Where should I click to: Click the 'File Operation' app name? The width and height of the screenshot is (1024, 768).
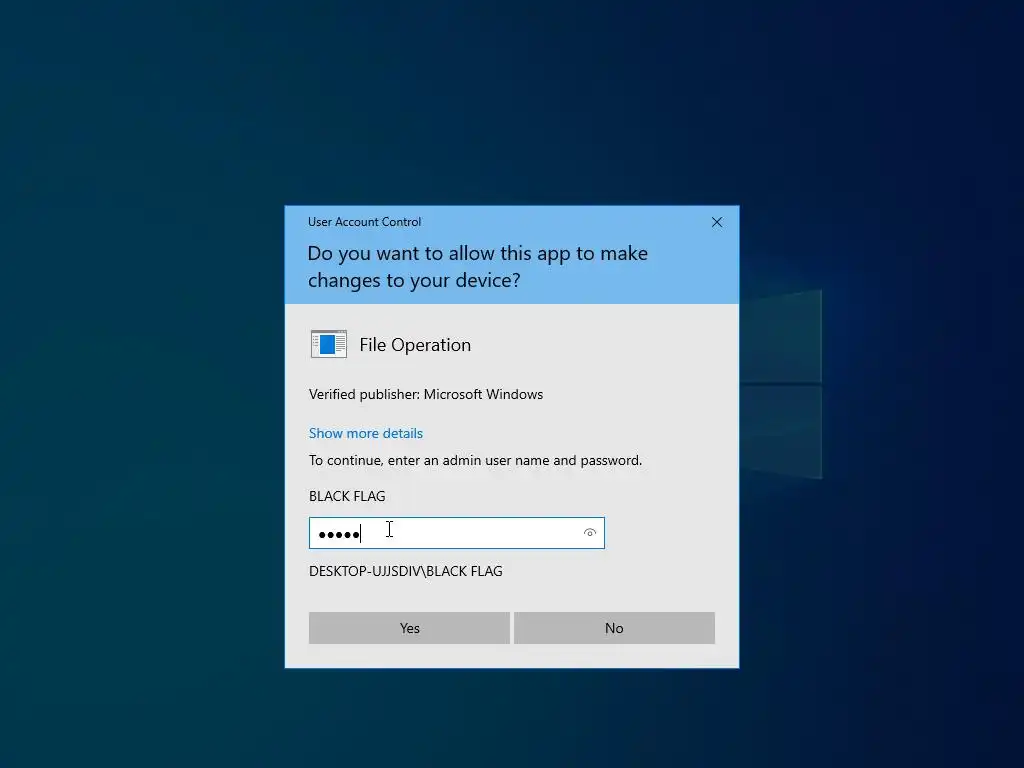[415, 345]
